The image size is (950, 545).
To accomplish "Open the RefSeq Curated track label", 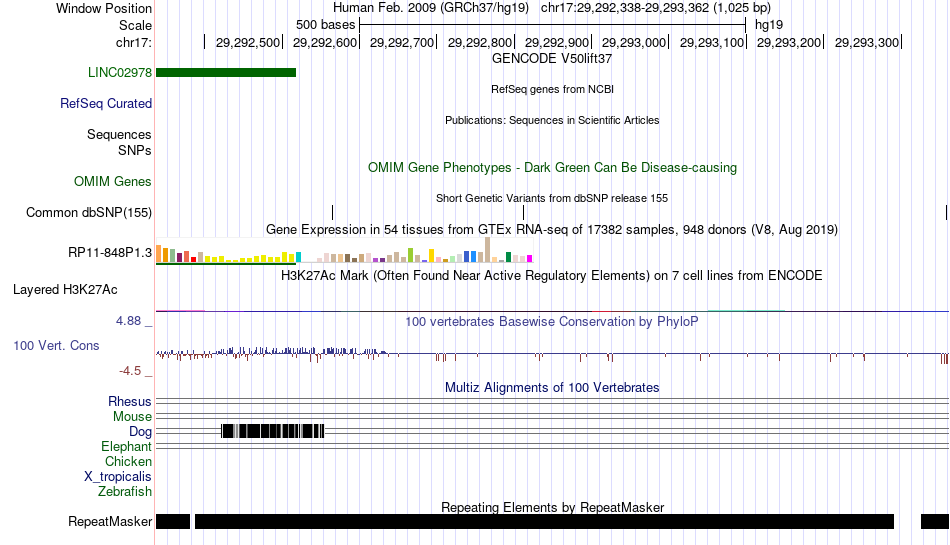I will point(106,104).
